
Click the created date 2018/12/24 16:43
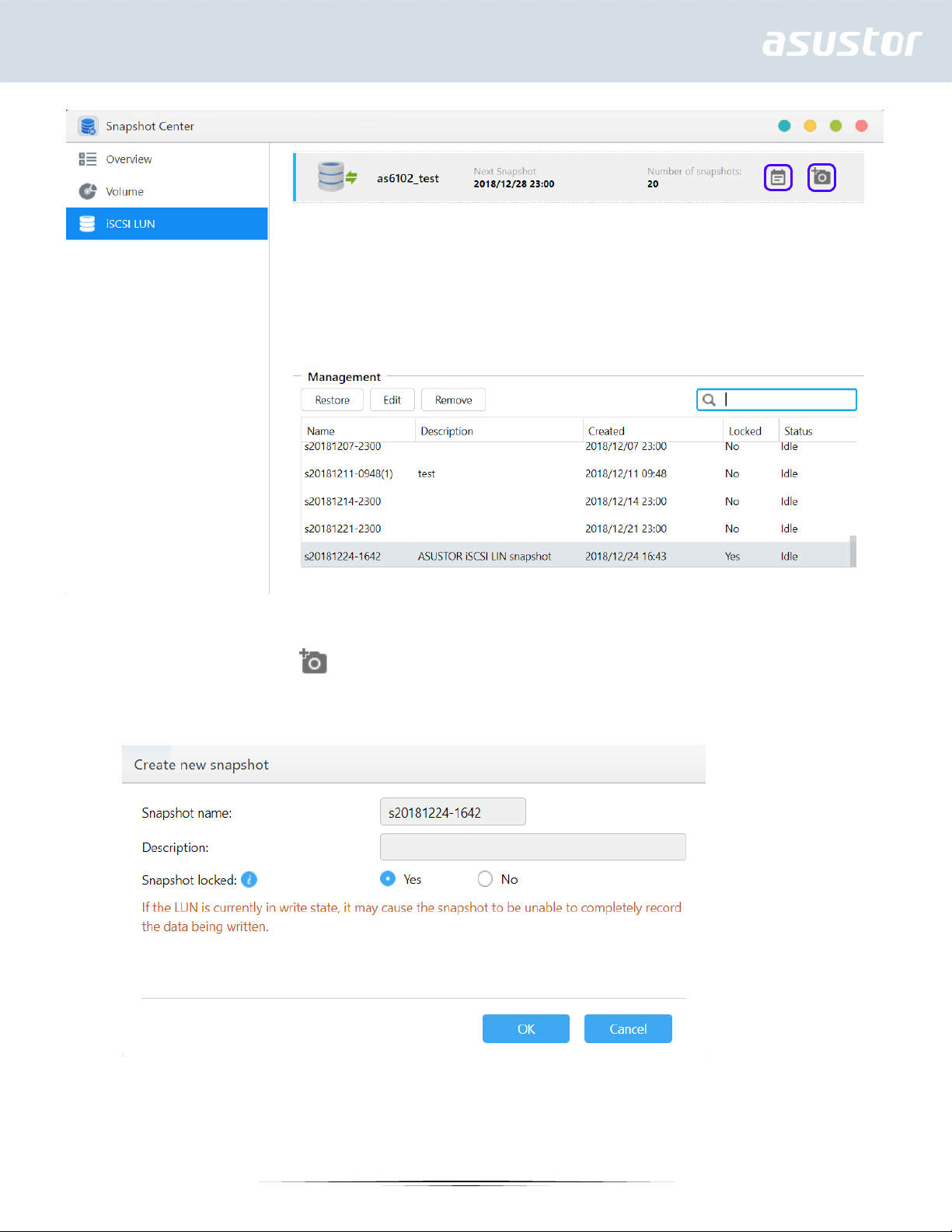click(x=626, y=557)
